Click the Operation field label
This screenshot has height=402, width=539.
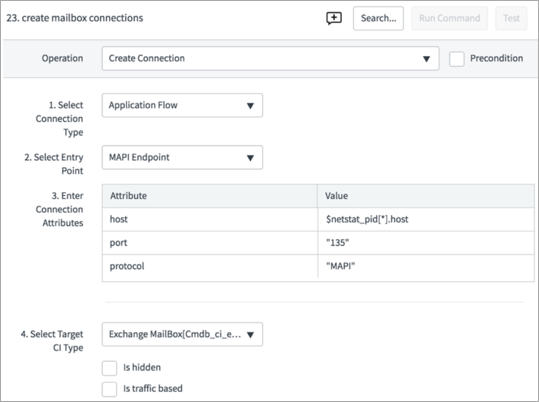62,58
